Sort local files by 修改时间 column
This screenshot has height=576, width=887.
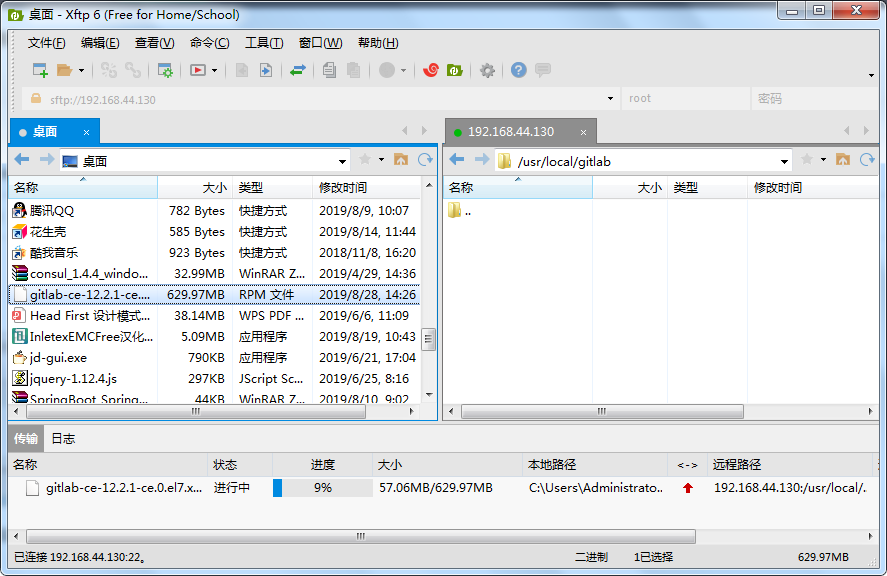(x=366, y=187)
